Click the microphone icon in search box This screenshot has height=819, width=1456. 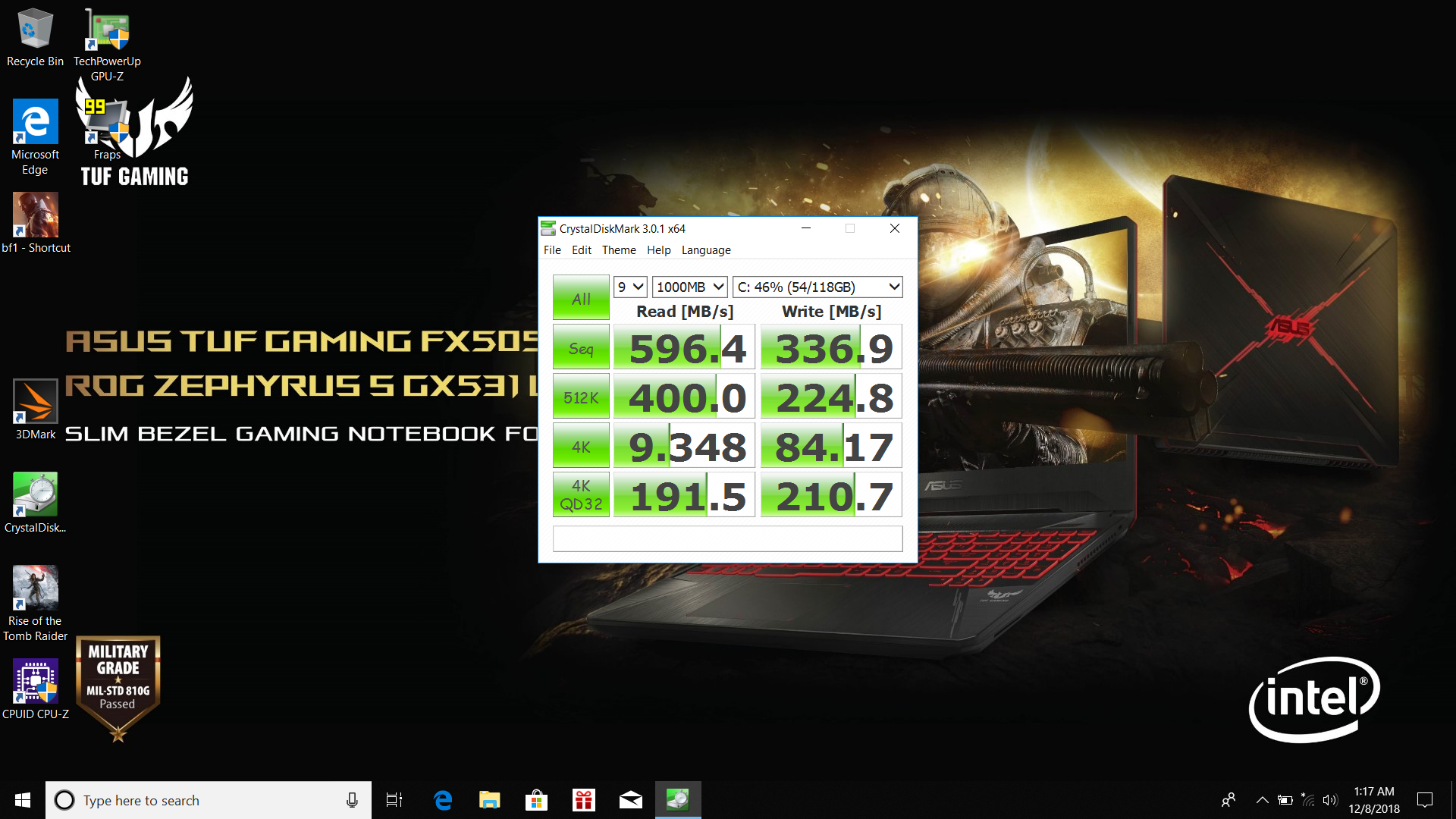point(352,800)
